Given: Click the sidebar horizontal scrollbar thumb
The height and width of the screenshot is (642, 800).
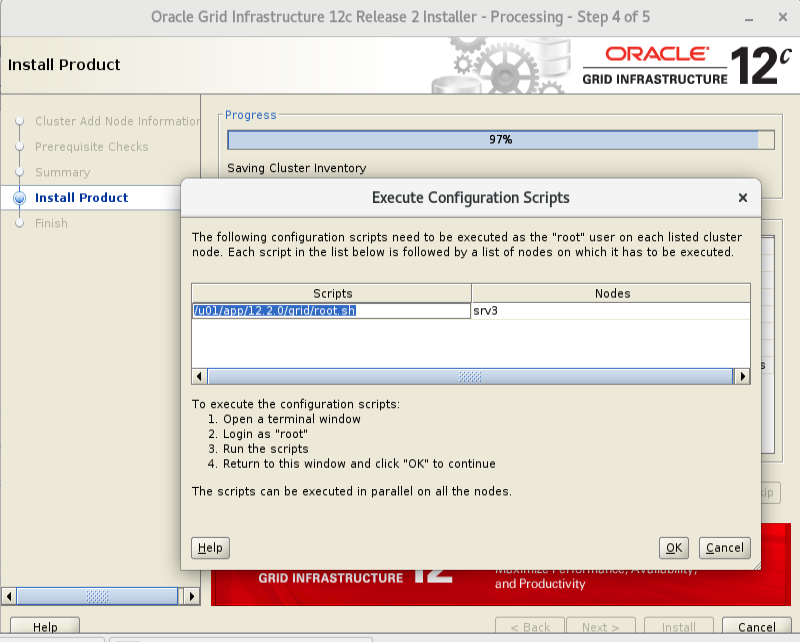Looking at the screenshot, I should pyautogui.click(x=97, y=596).
